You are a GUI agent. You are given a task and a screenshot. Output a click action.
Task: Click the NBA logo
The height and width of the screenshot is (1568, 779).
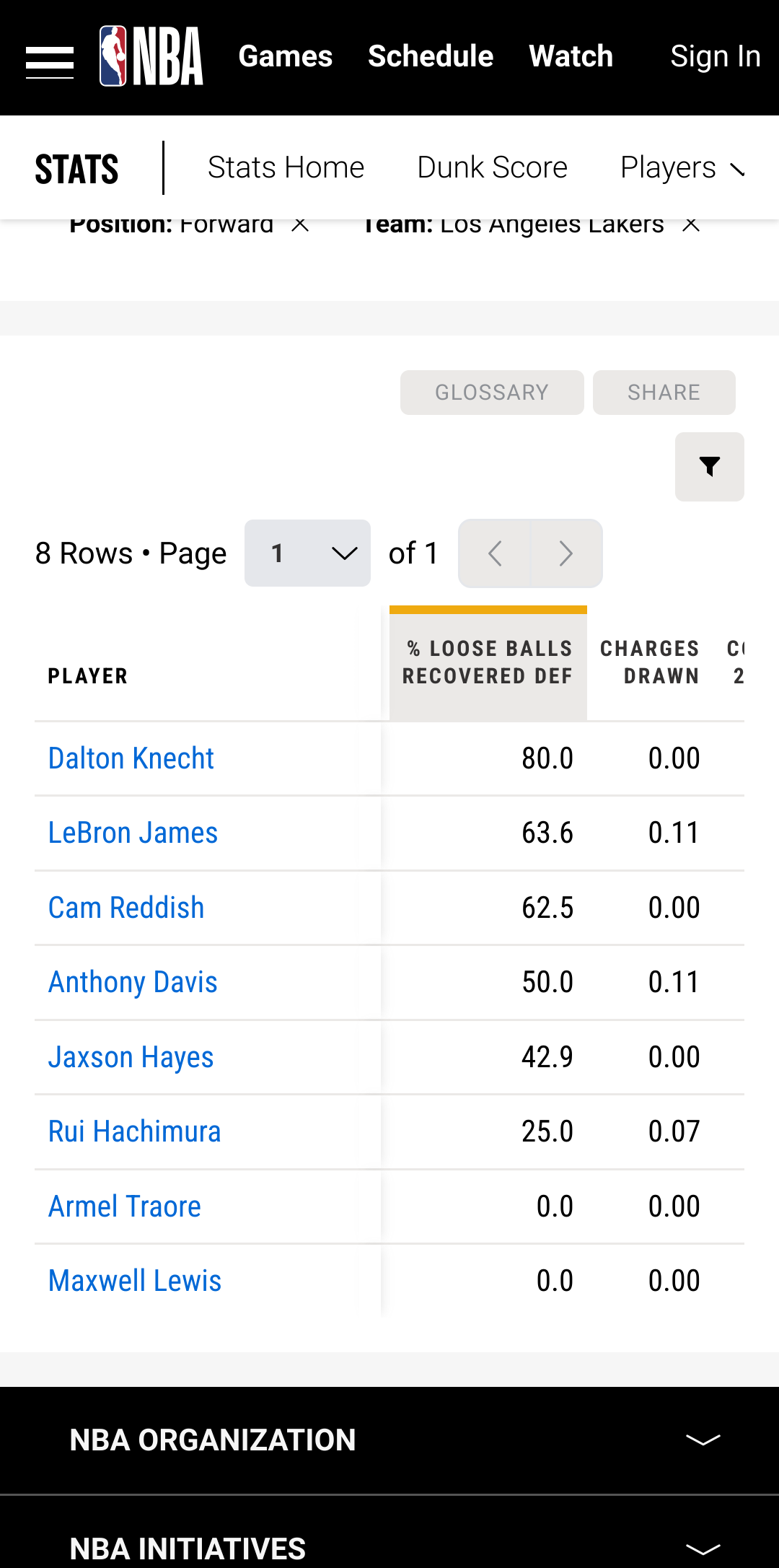(151, 56)
